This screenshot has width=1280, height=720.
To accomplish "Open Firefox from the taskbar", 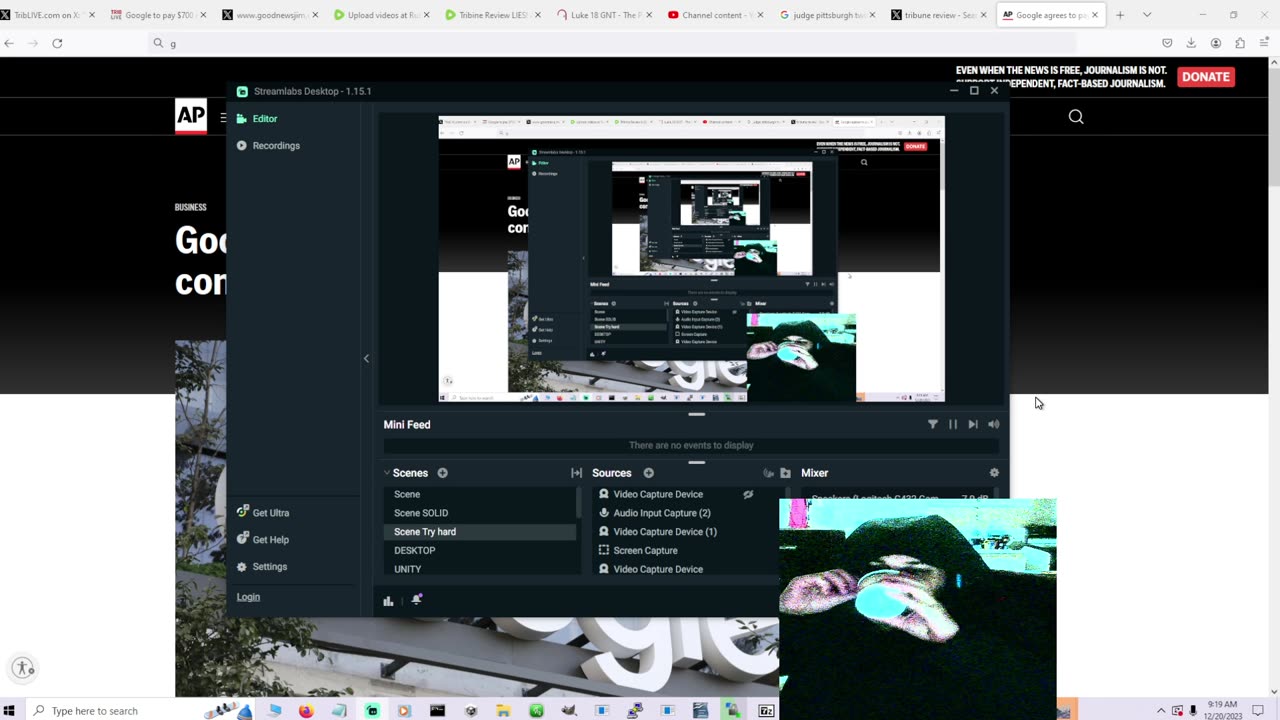I will [x=306, y=711].
